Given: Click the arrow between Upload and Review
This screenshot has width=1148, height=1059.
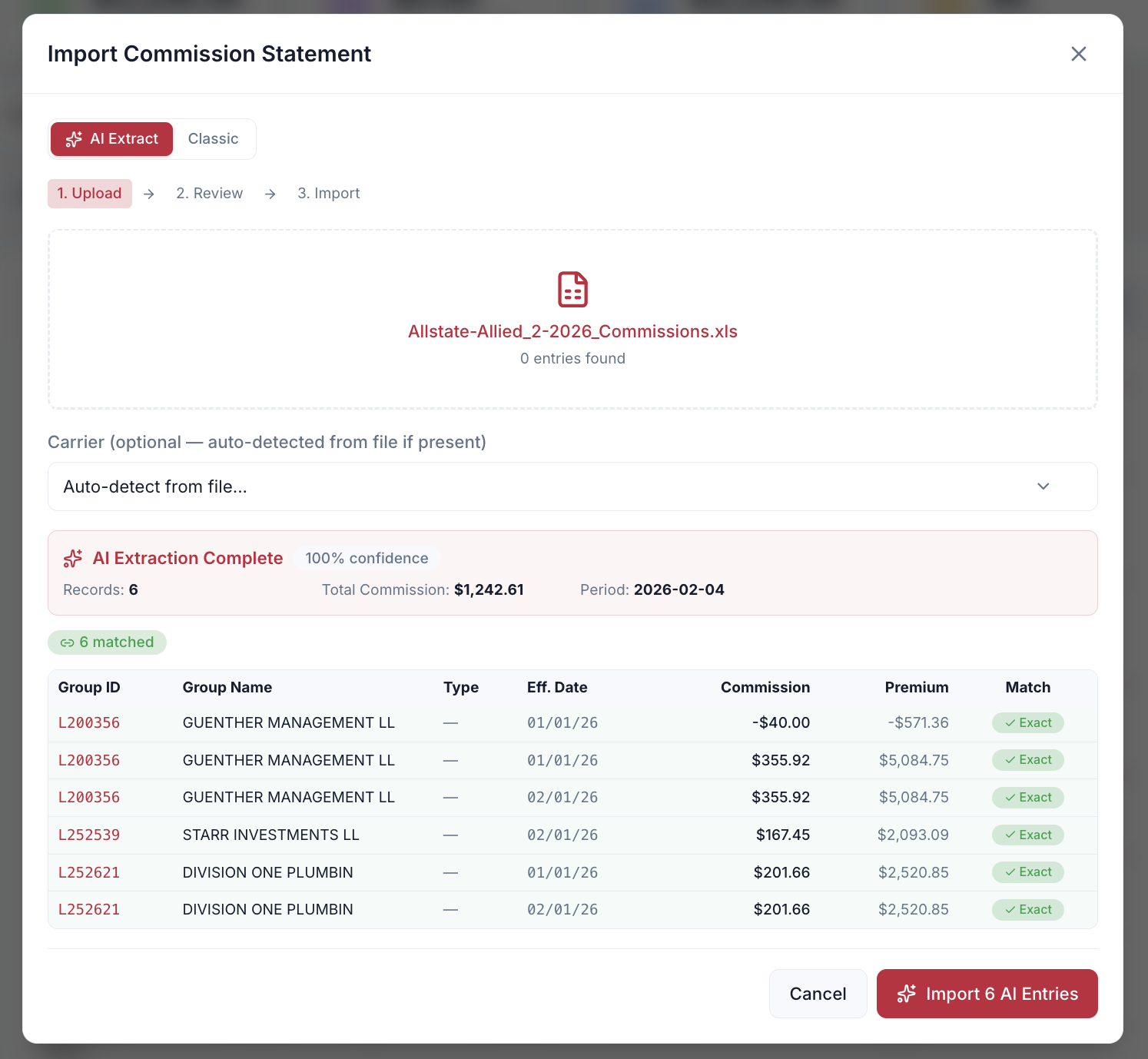Looking at the screenshot, I should point(149,194).
